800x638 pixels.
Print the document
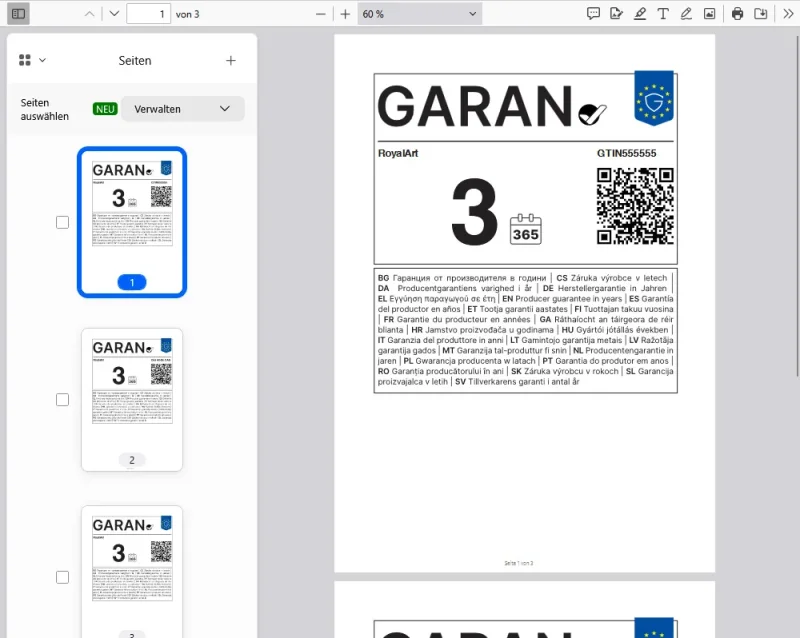(x=737, y=14)
